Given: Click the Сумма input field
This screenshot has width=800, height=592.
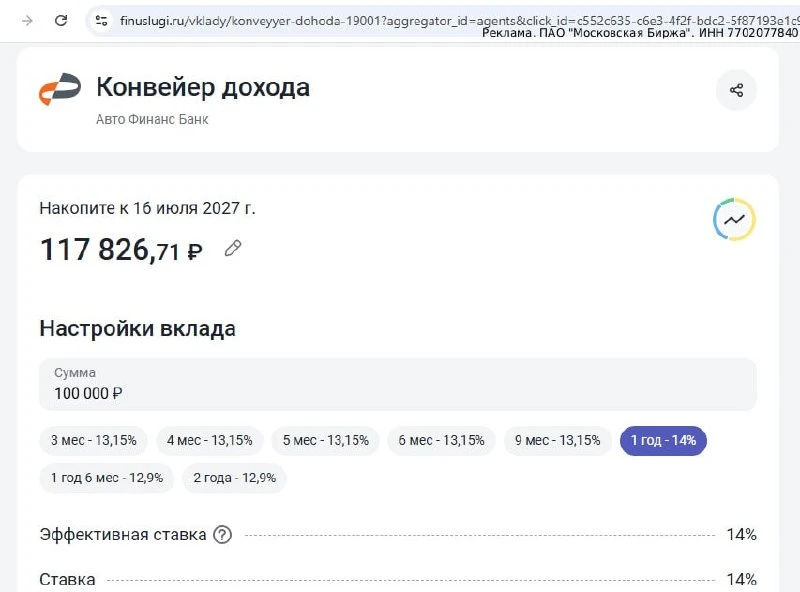Looking at the screenshot, I should coord(398,384).
